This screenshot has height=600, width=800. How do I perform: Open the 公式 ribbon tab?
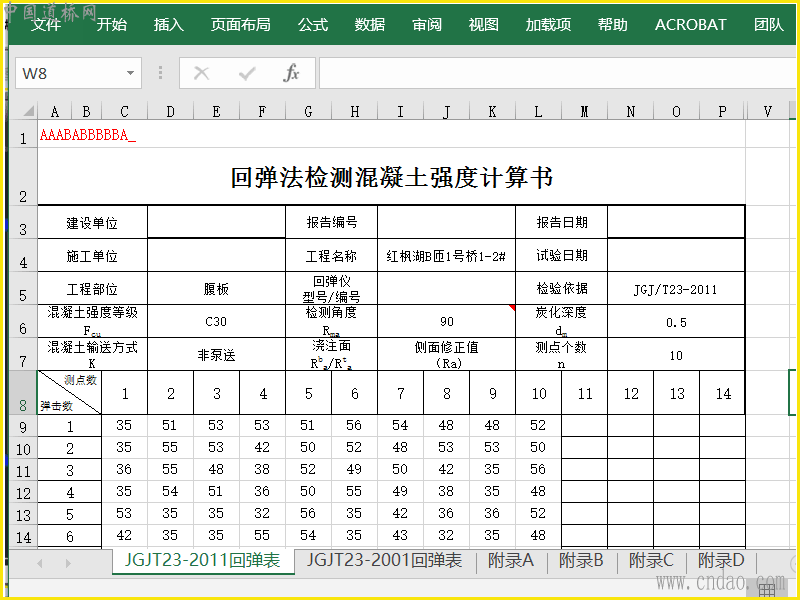click(313, 24)
